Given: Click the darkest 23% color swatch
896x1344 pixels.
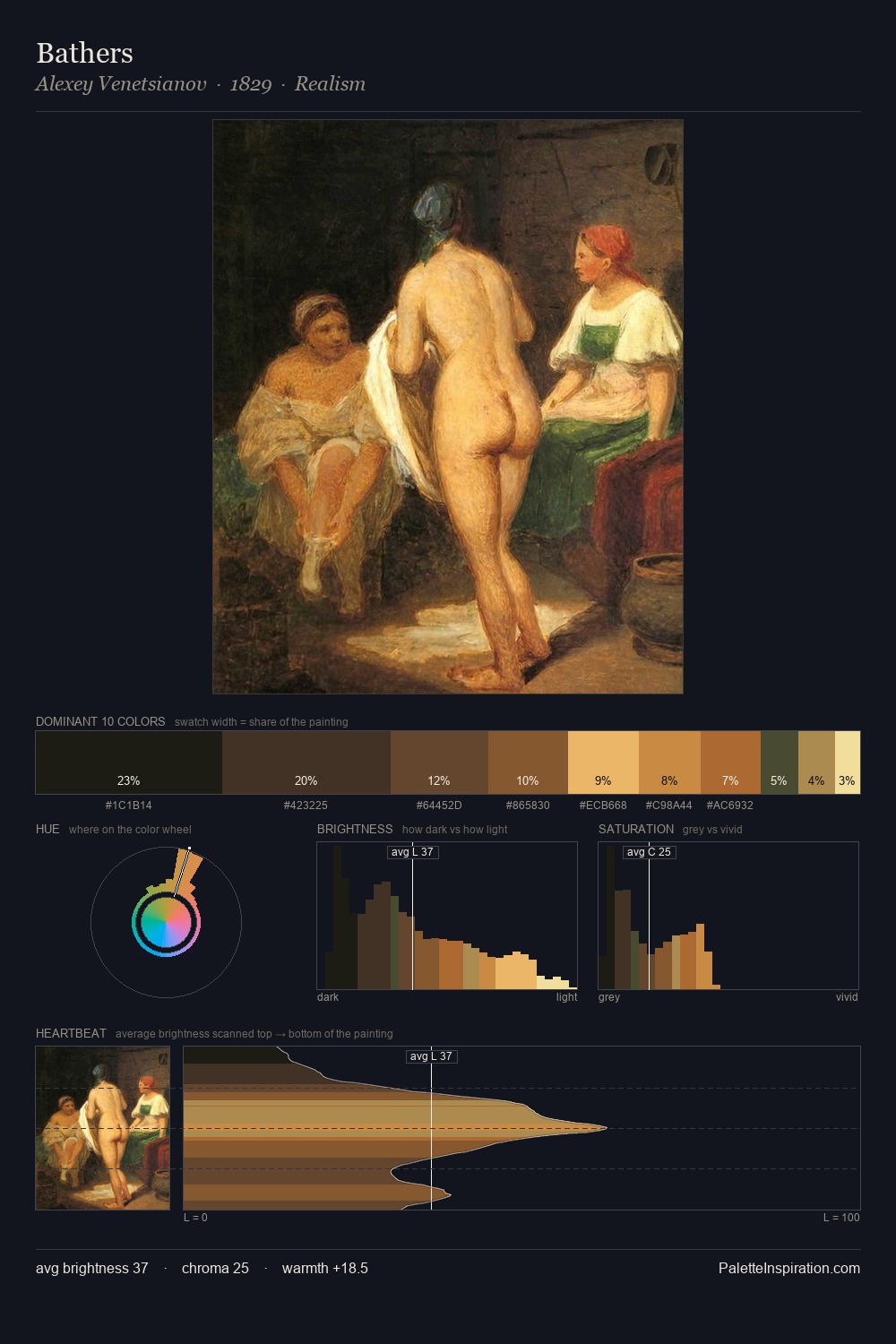Looking at the screenshot, I should (129, 762).
